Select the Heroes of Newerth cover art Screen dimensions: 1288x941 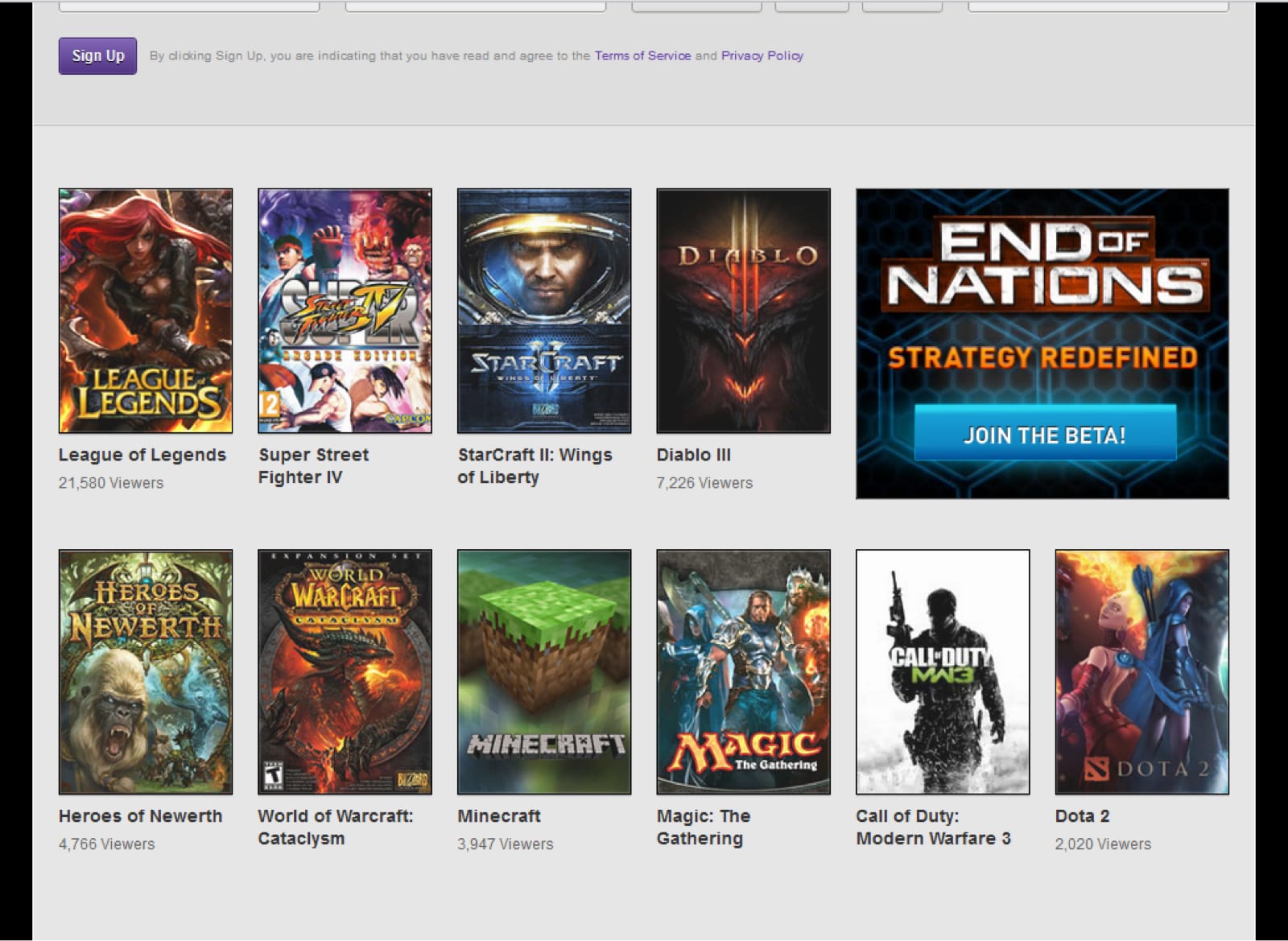click(x=146, y=672)
